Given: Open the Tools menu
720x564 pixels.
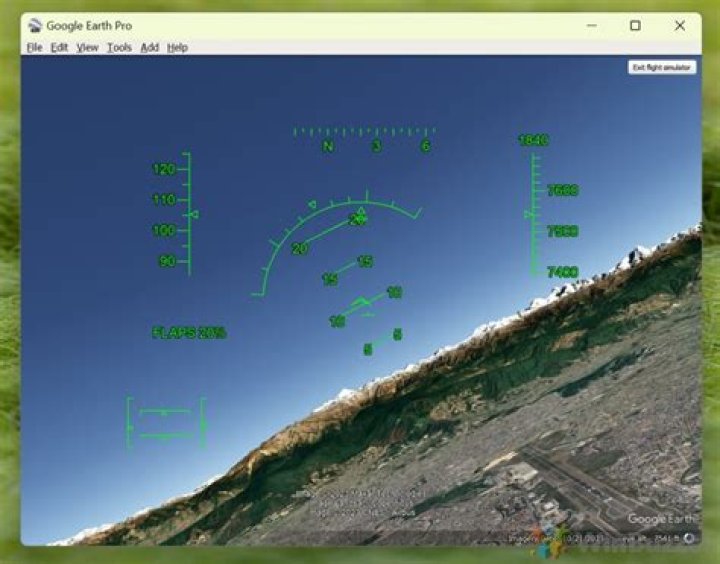Looking at the screenshot, I should click(119, 47).
